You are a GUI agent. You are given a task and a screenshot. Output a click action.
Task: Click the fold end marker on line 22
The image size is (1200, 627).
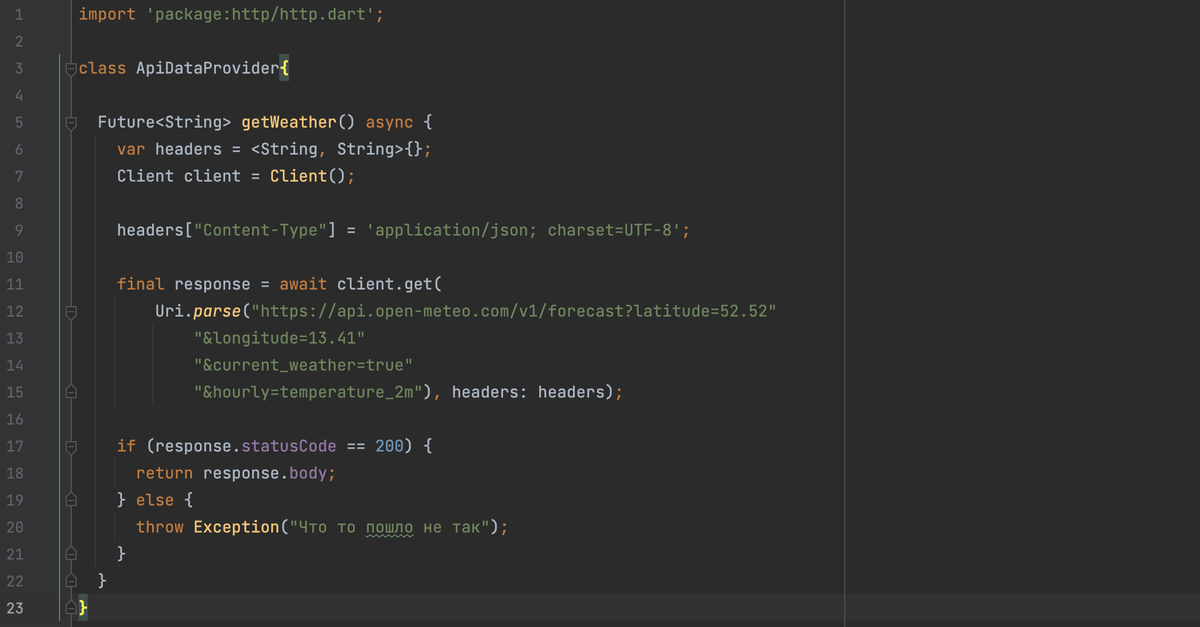[x=70, y=581]
